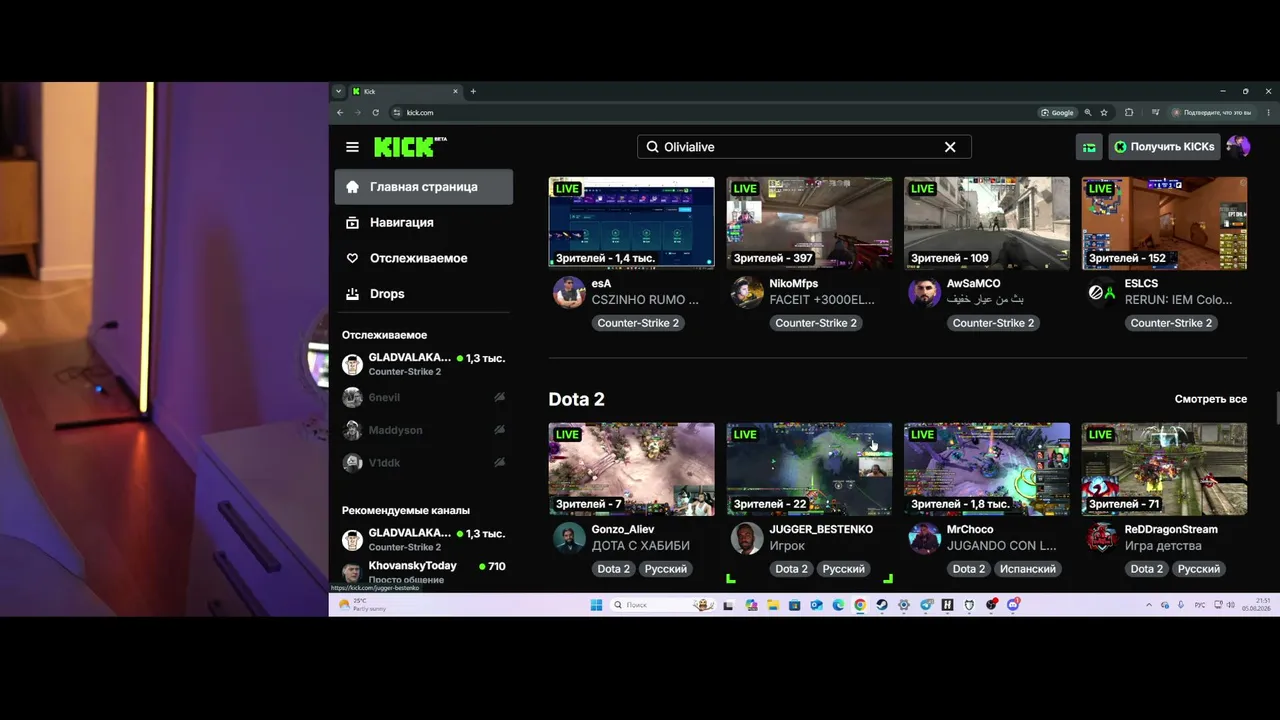Click Counter-Strike 2 tag under NikoMfps
This screenshot has width=1280, height=720.
tap(816, 323)
